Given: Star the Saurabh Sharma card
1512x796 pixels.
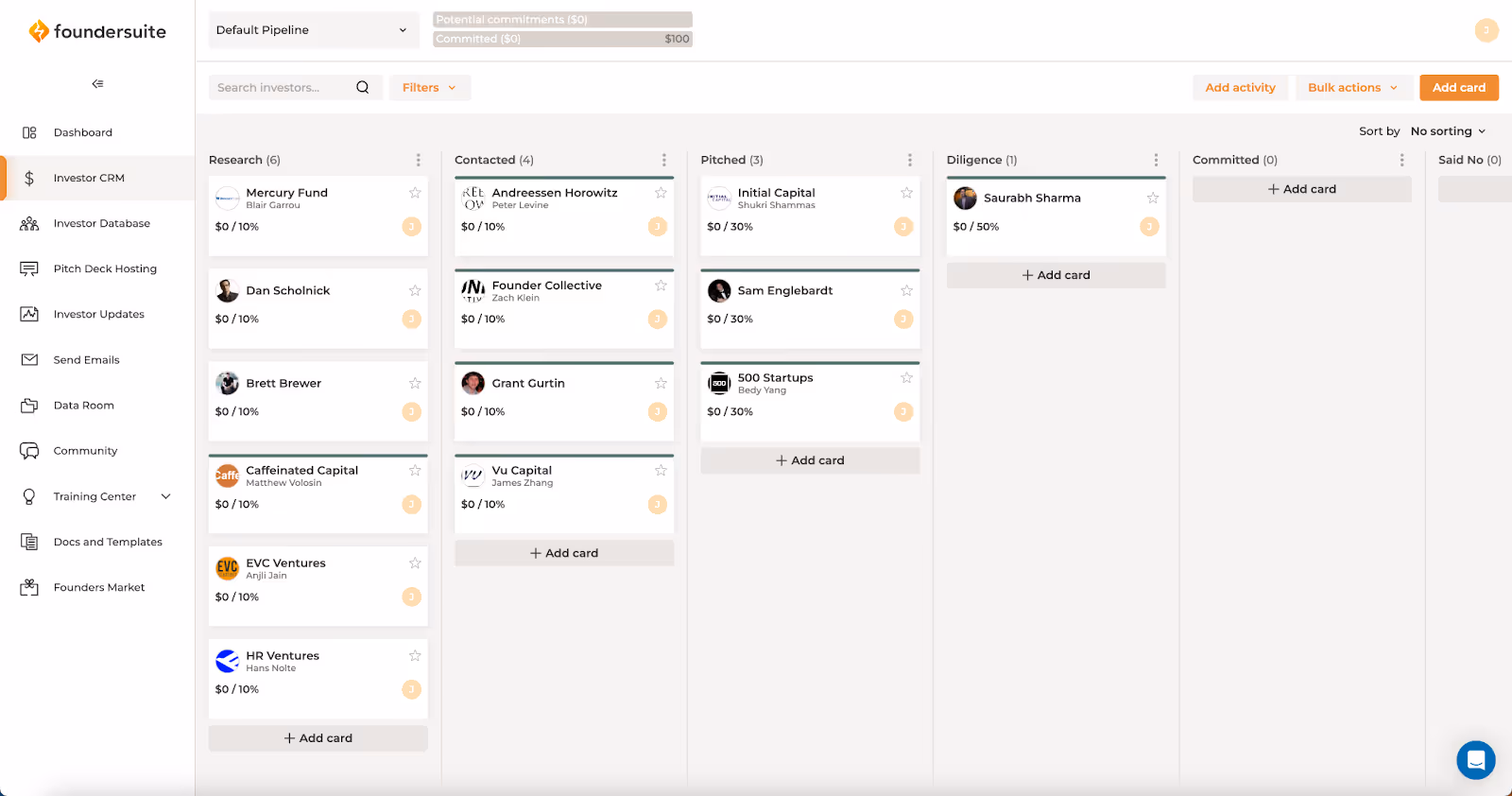Looking at the screenshot, I should click(x=1153, y=198).
